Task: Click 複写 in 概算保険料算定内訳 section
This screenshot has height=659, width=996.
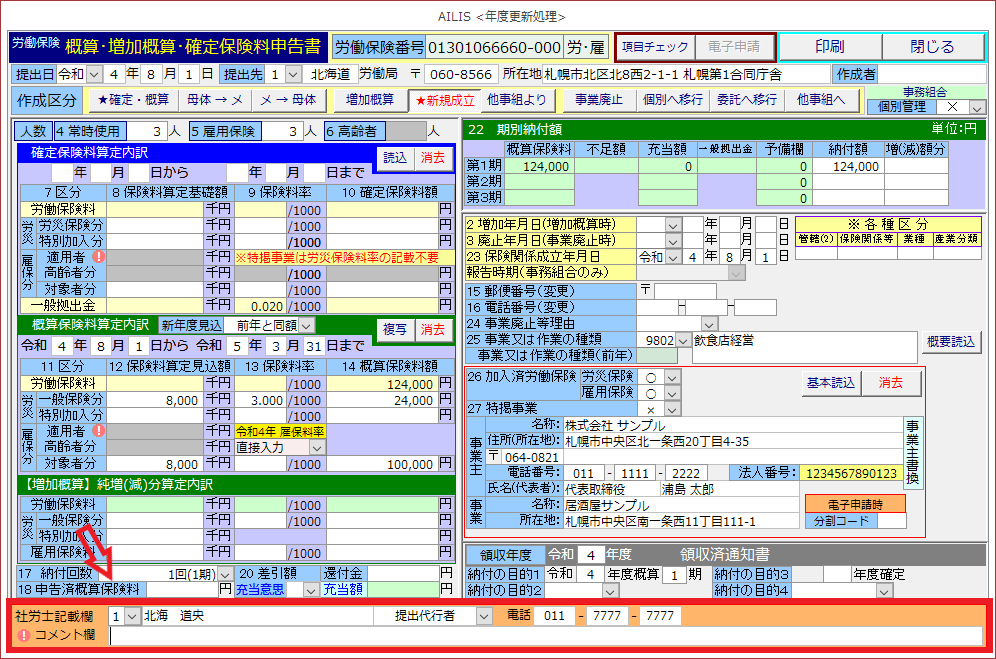Action: pyautogui.click(x=394, y=329)
